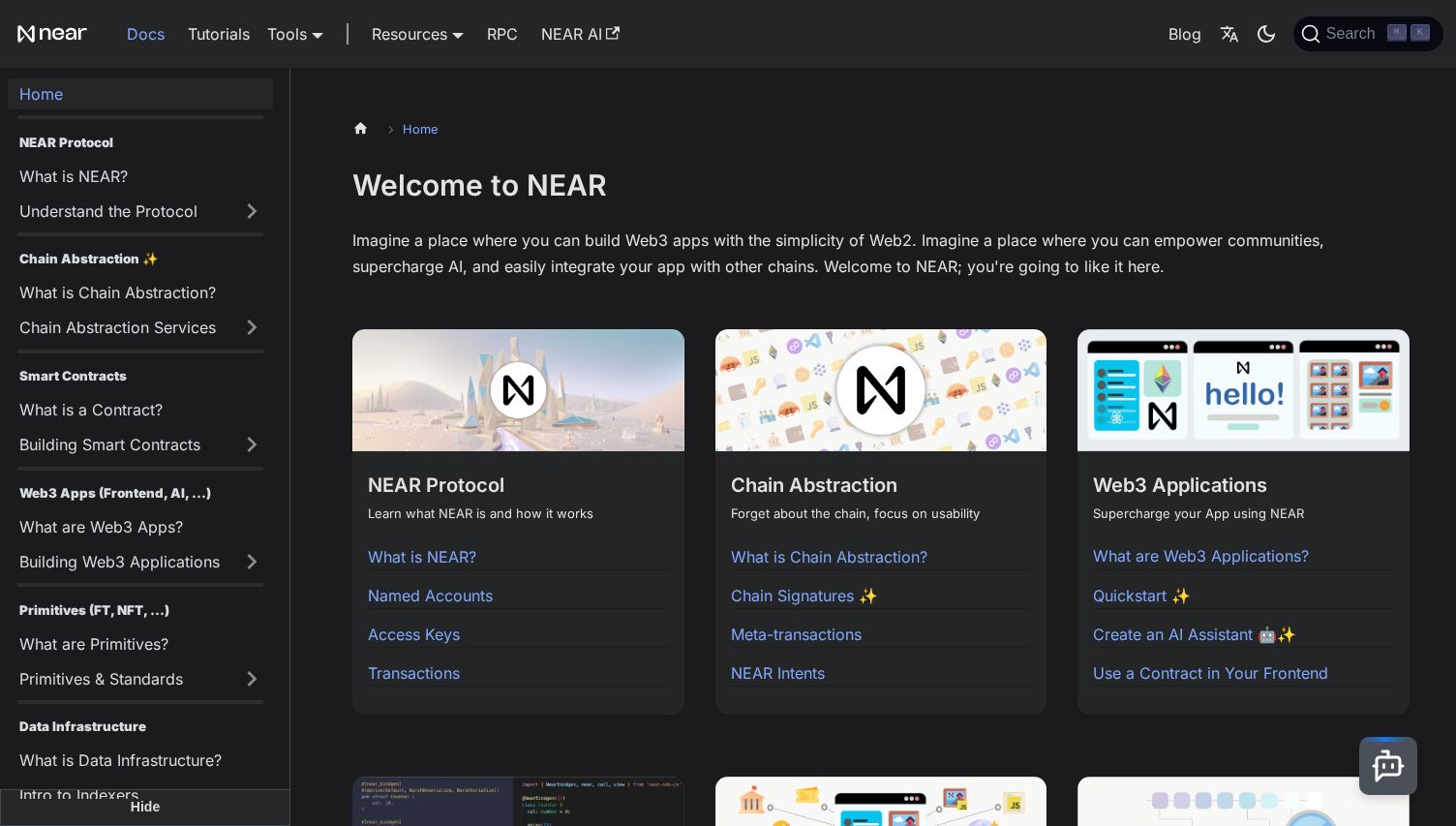Switch to the Docs tab
The height and width of the screenshot is (826, 1456).
pyautogui.click(x=145, y=34)
